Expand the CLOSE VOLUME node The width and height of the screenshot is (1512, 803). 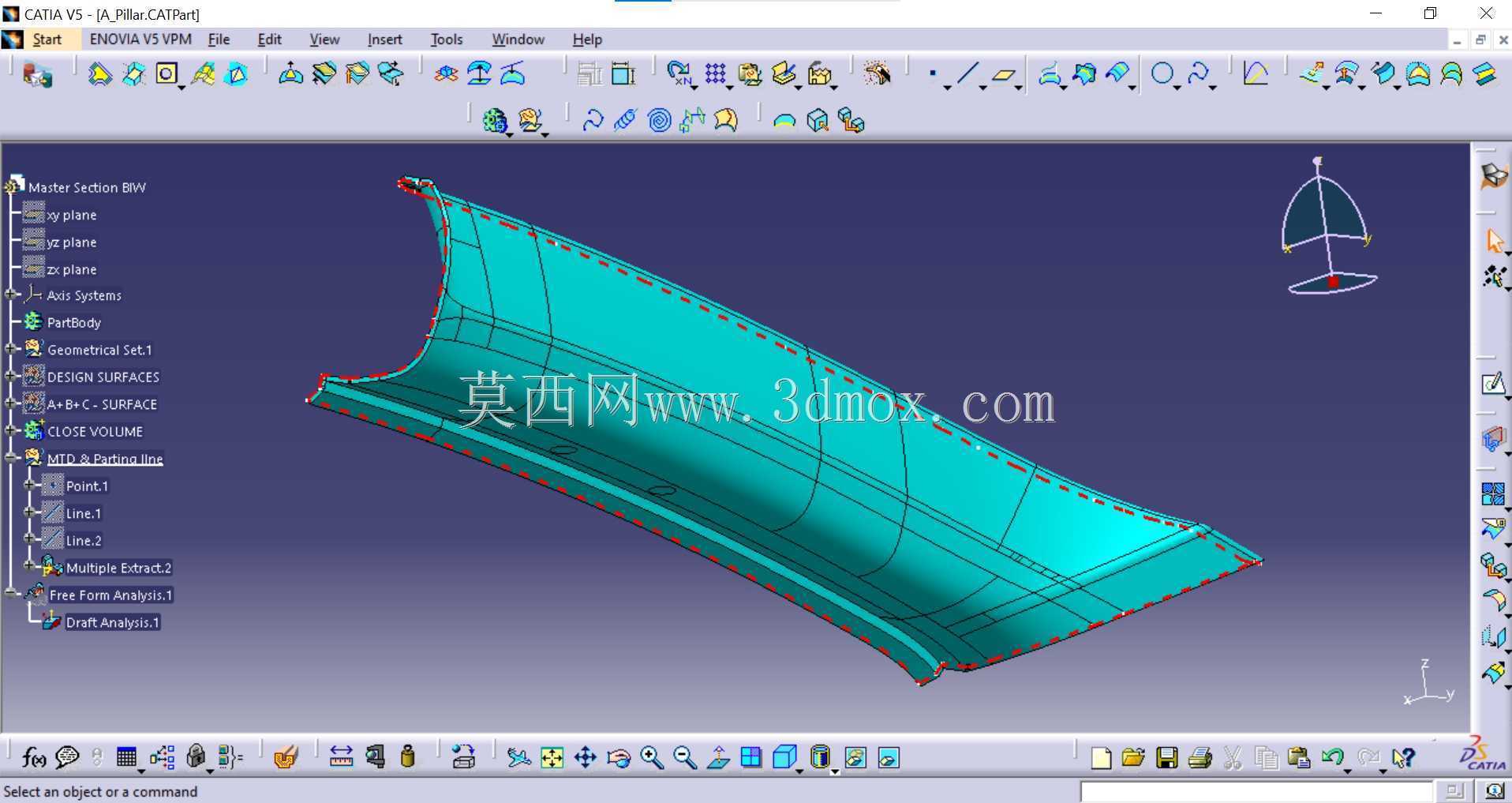(x=11, y=431)
